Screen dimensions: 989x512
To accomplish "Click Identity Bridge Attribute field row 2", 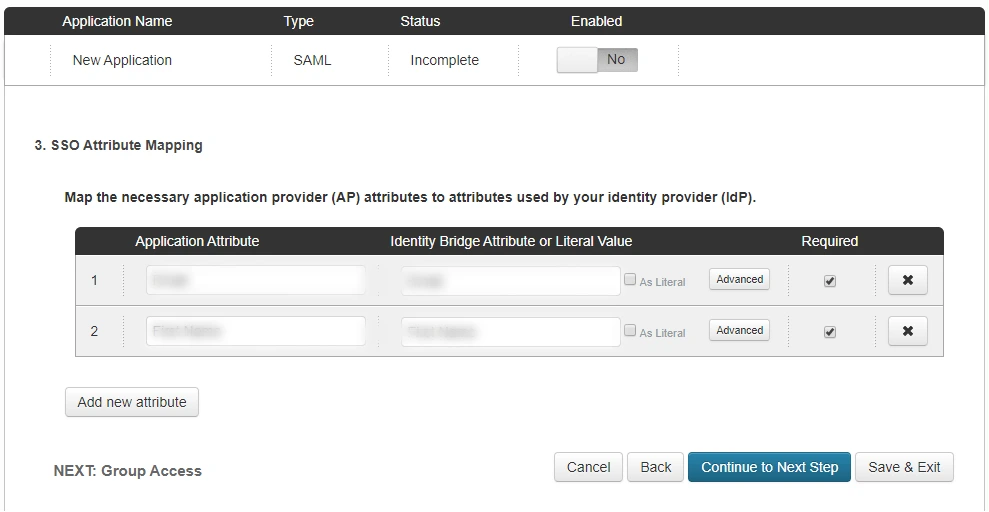I will pos(511,331).
